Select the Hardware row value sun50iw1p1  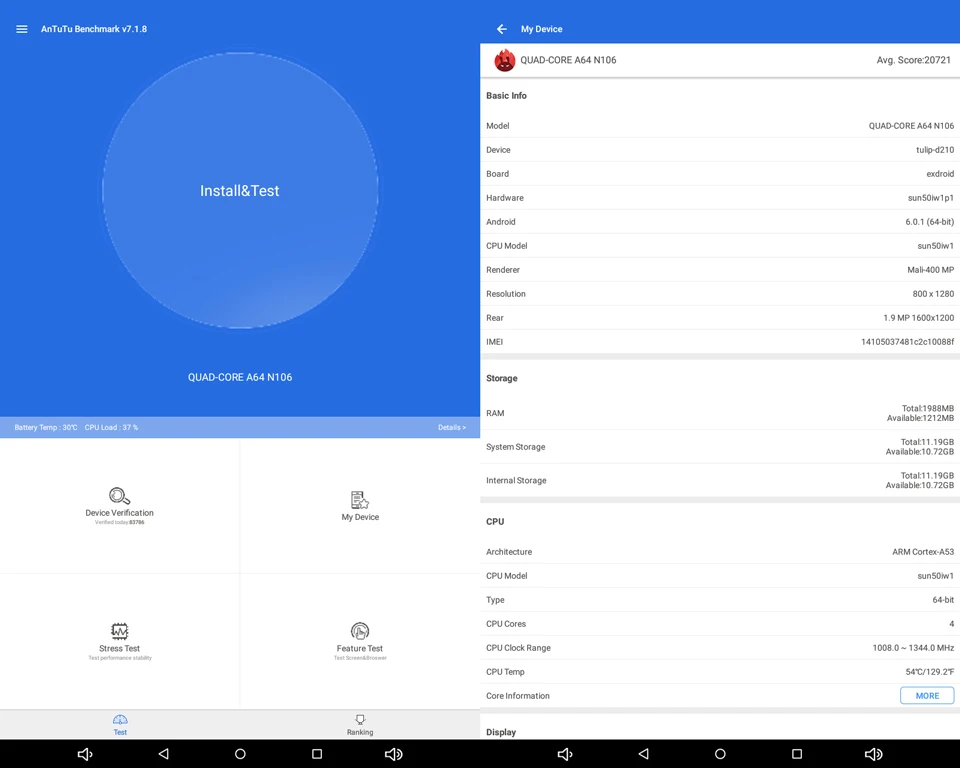click(x=931, y=198)
